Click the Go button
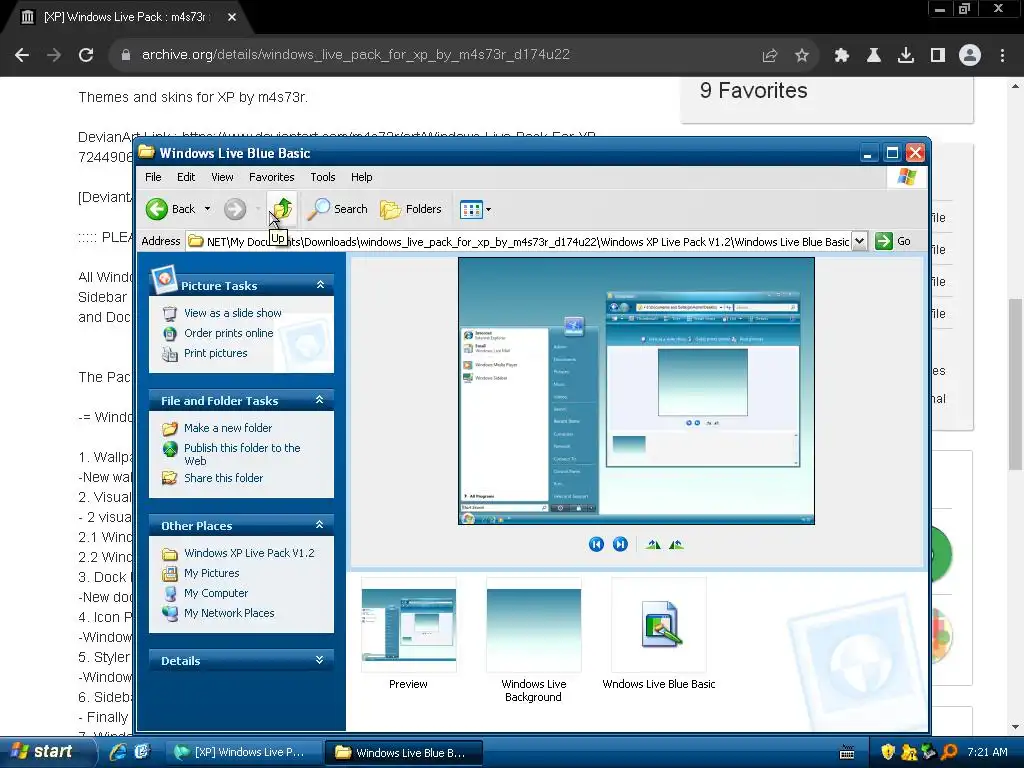Screen dimensions: 1024x768 tap(894, 241)
